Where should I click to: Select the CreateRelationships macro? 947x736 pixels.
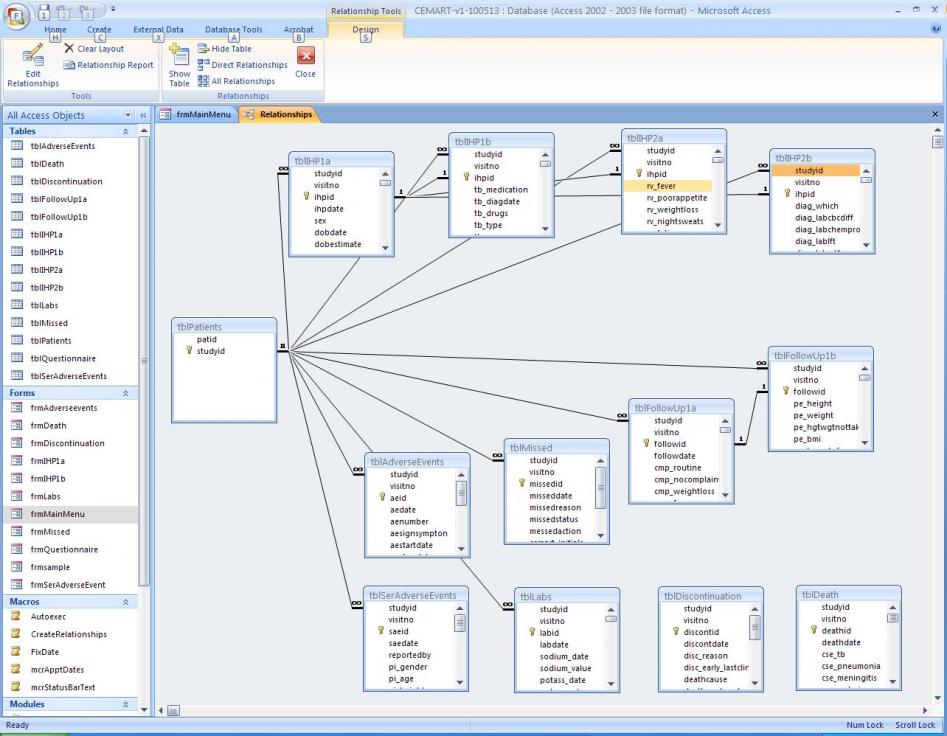point(71,634)
